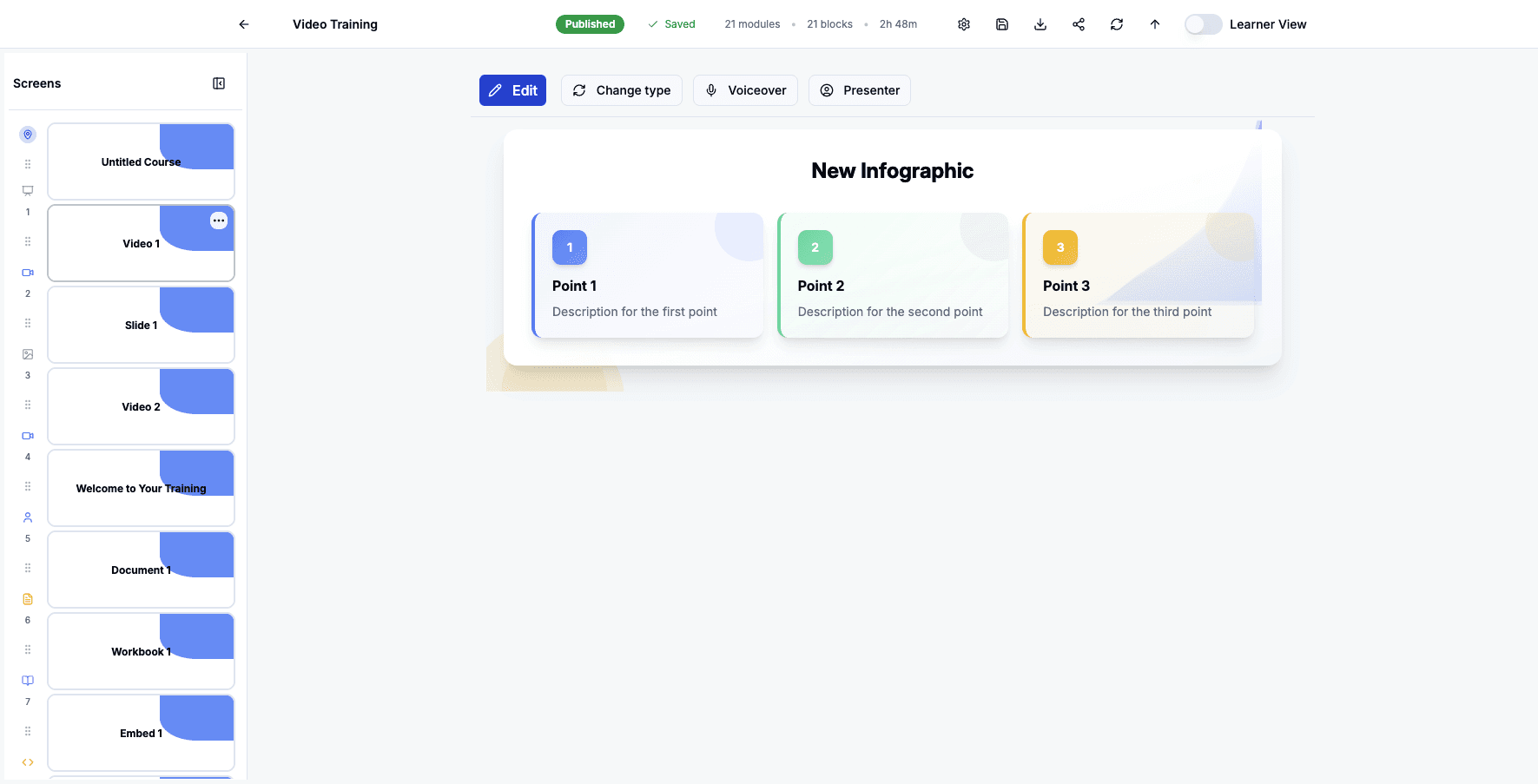1538x784 pixels.
Task: Collapse the Screens panel with sidebar icon
Action: point(219,83)
